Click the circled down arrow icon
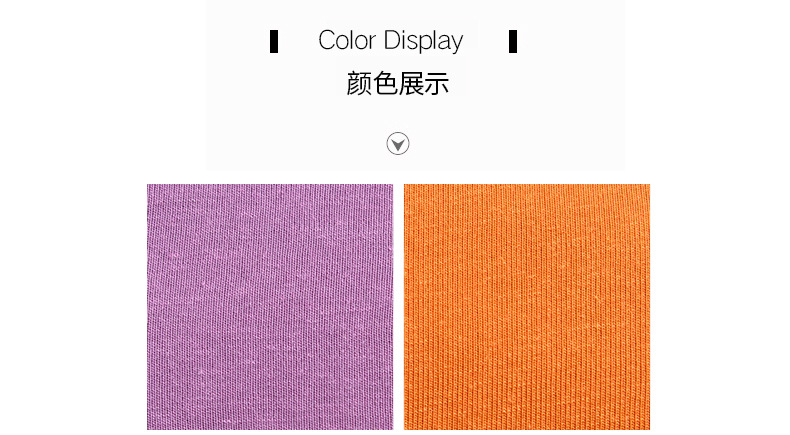 tap(398, 144)
